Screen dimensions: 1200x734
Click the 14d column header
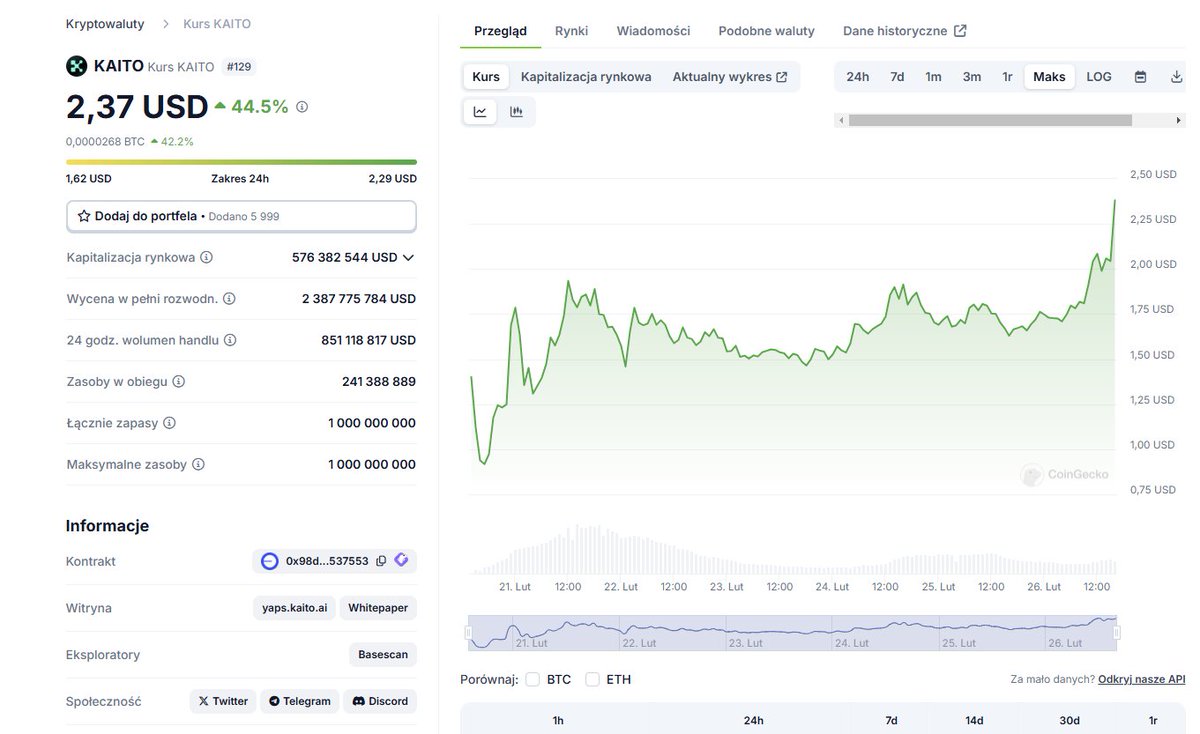pos(975,720)
